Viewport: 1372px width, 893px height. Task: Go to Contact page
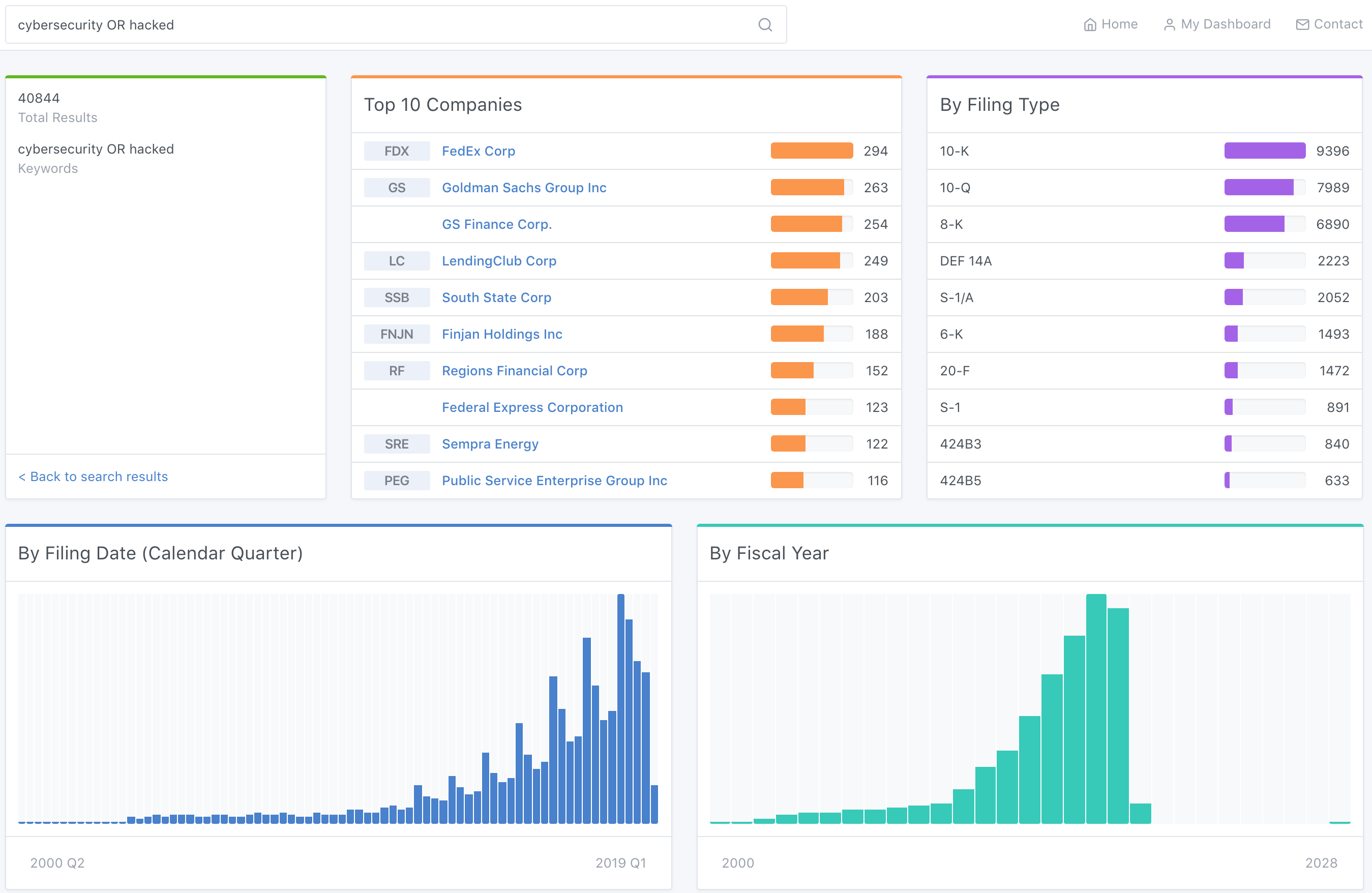tap(1337, 24)
